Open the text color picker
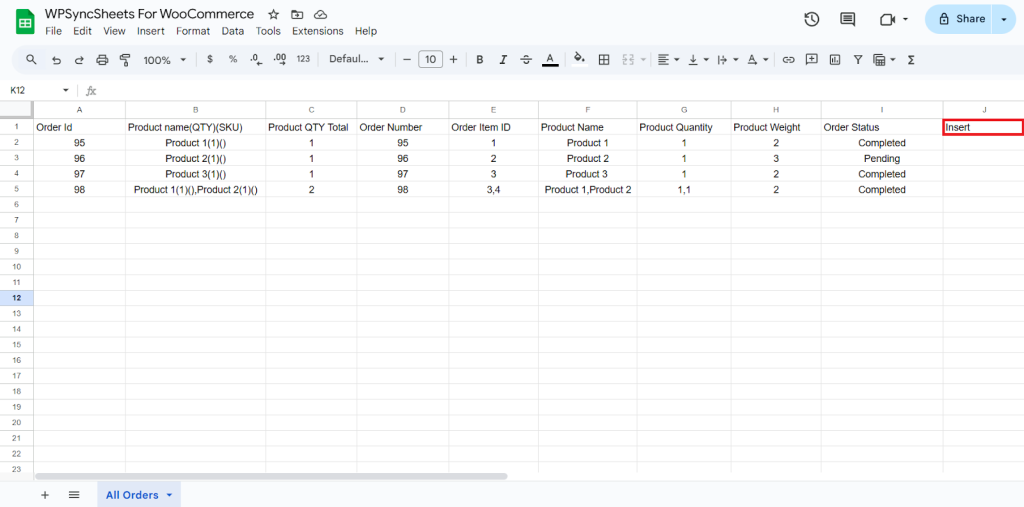Screen dimensions: 1024x507 (550, 59)
